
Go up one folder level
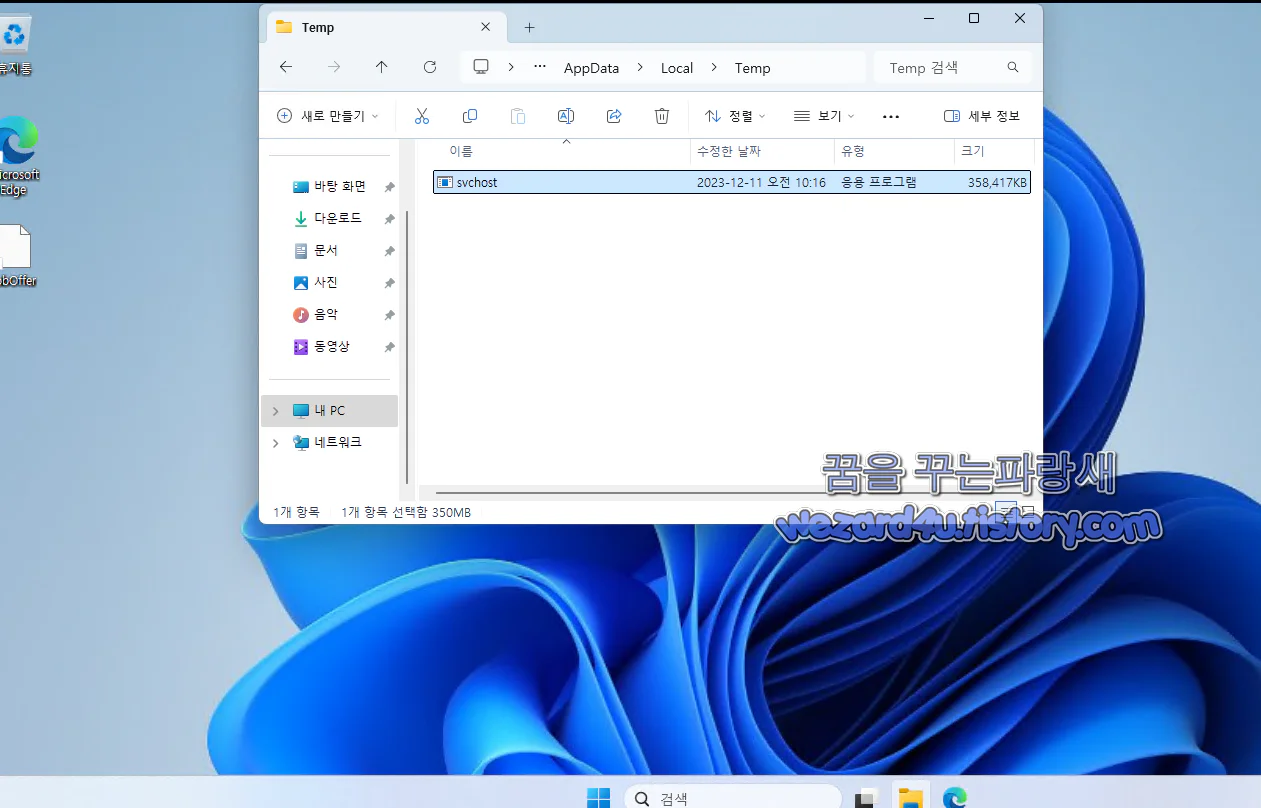[382, 67]
